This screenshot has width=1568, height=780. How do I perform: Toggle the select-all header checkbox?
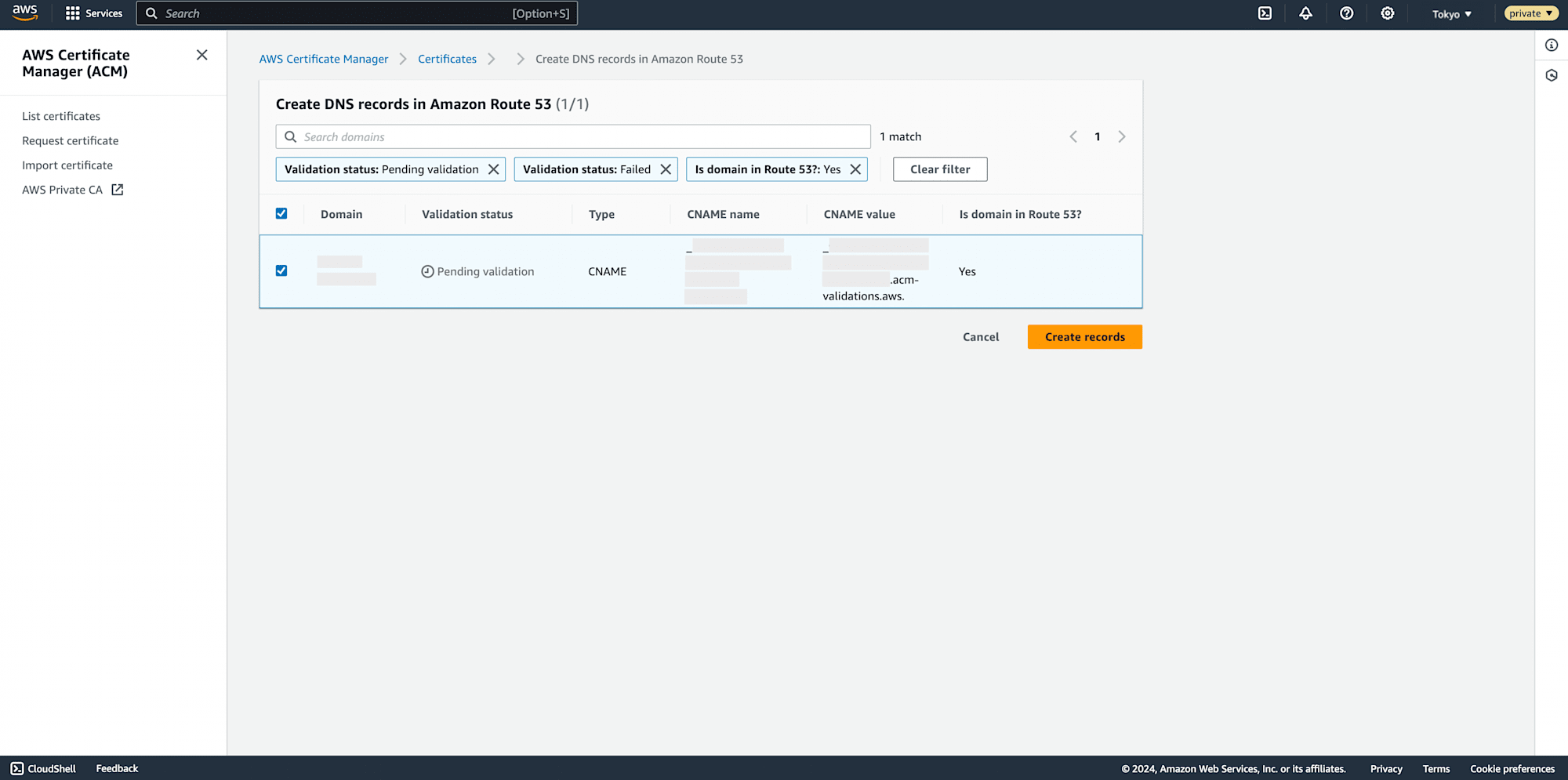pyautogui.click(x=281, y=213)
